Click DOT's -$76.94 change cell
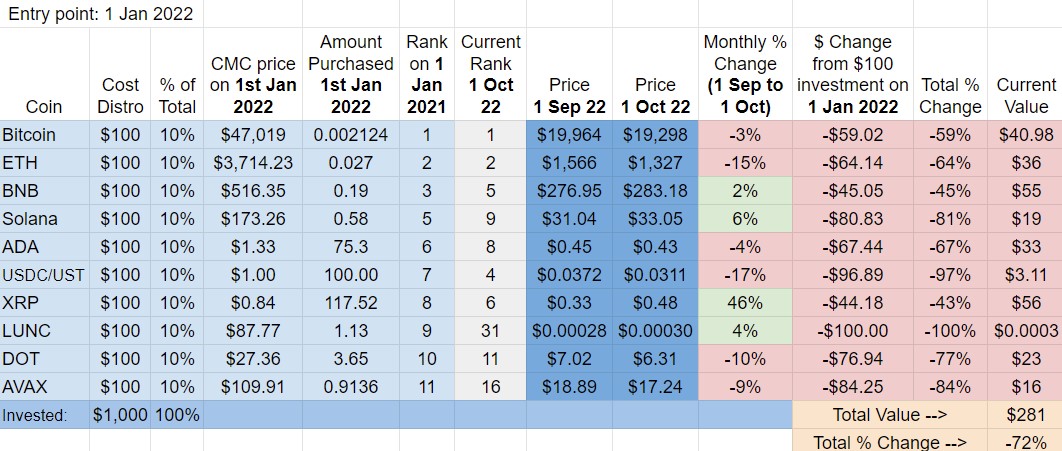 point(853,359)
